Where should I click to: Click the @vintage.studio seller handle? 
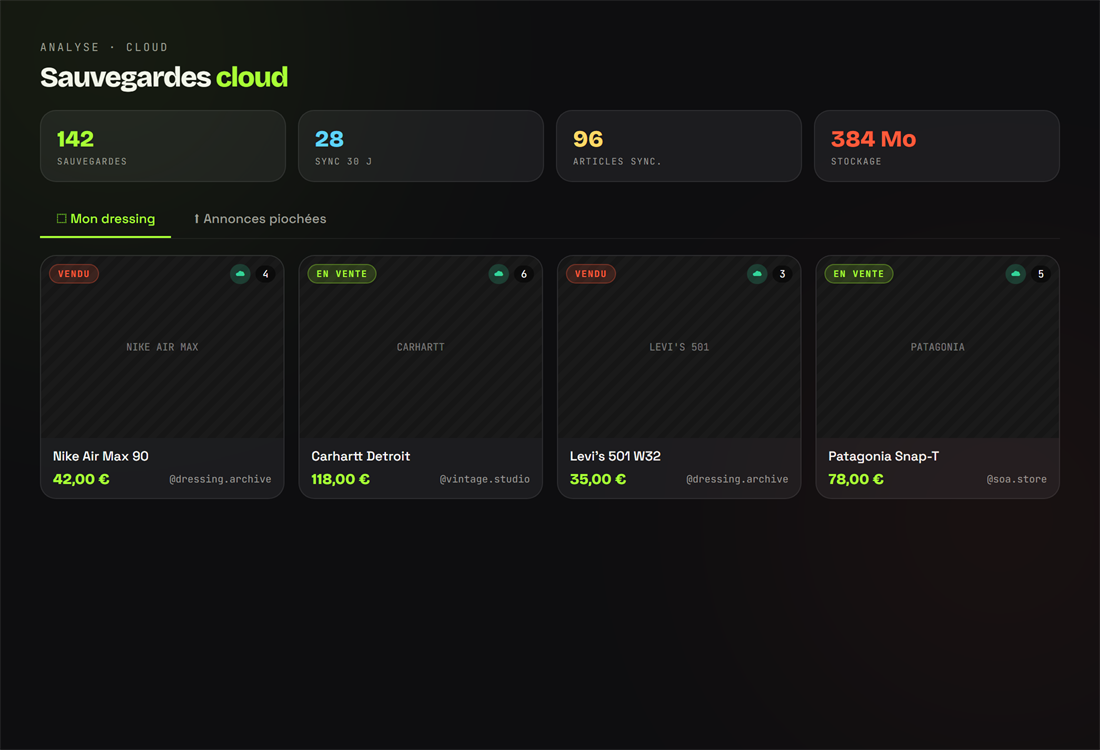(x=485, y=479)
